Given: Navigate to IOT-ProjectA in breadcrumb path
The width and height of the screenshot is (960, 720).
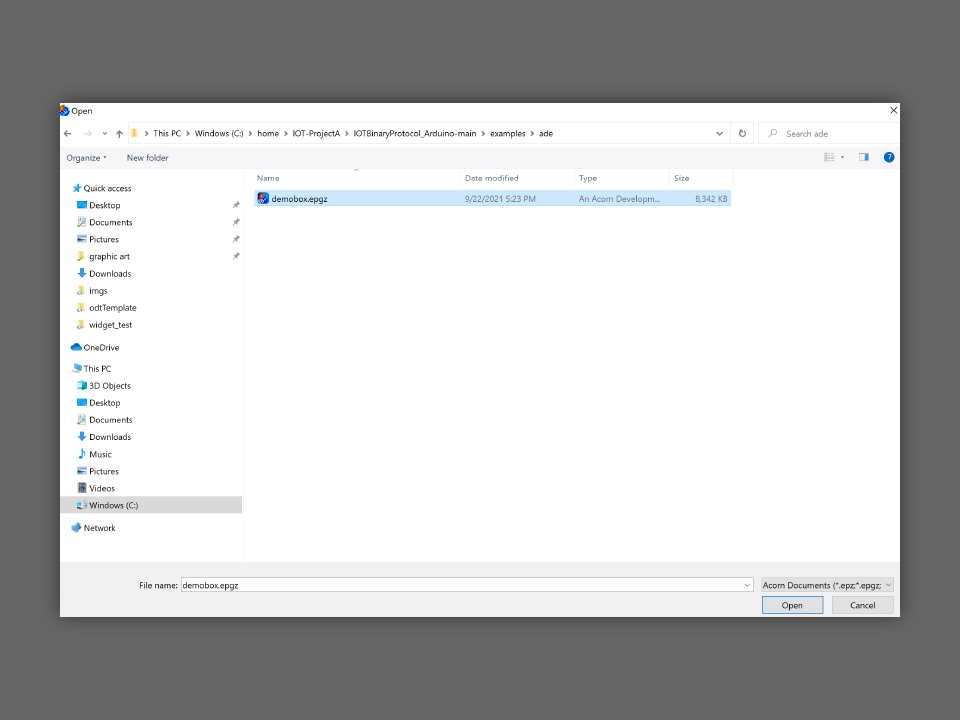Looking at the screenshot, I should click(316, 133).
